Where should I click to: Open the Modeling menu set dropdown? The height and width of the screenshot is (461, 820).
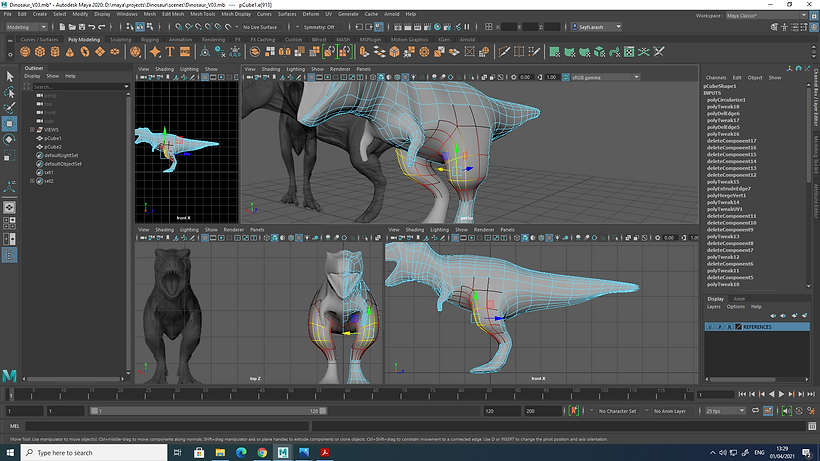(26, 27)
